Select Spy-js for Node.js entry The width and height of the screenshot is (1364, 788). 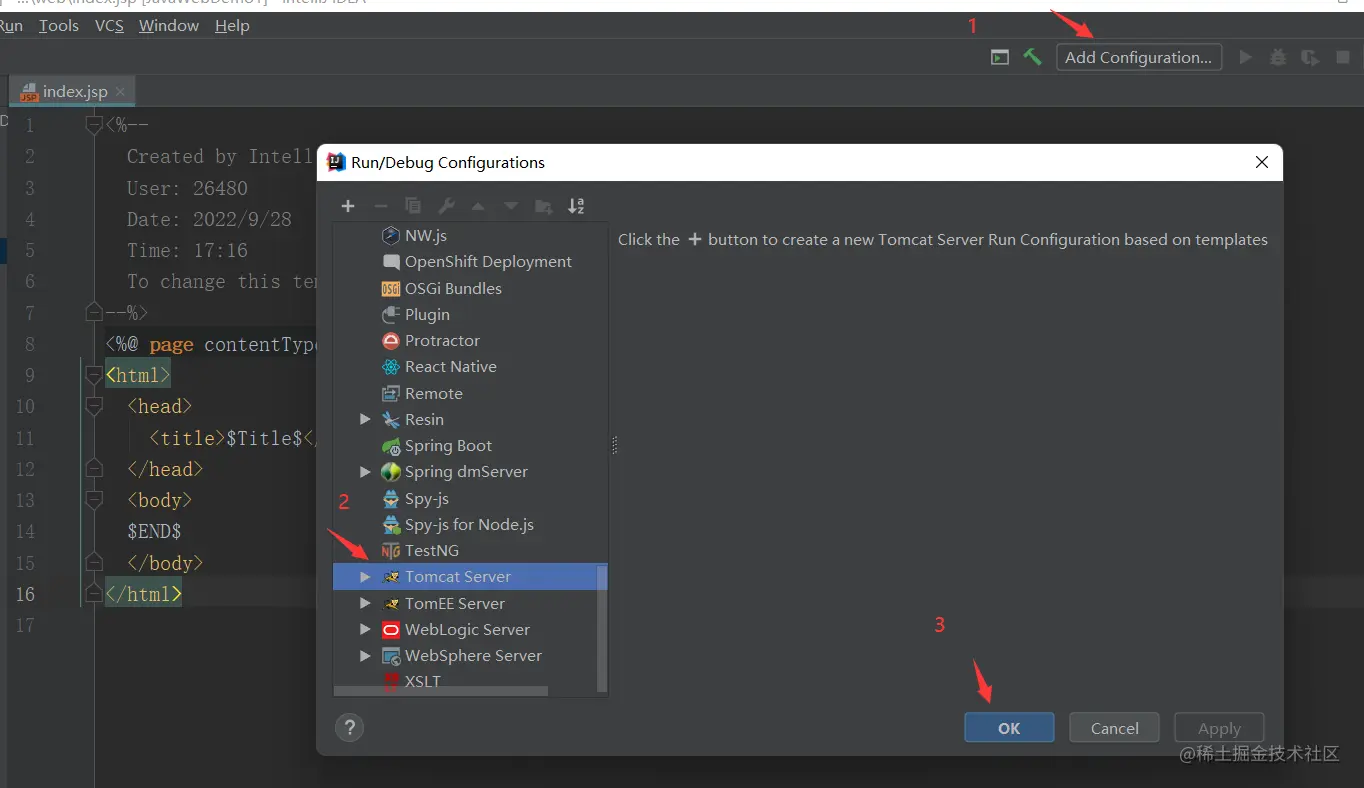470,524
